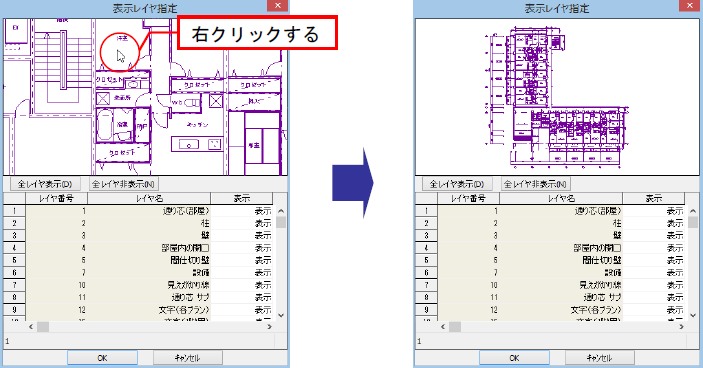Confirm with OK in the left dialog
The height and width of the screenshot is (368, 703).
[x=102, y=358]
